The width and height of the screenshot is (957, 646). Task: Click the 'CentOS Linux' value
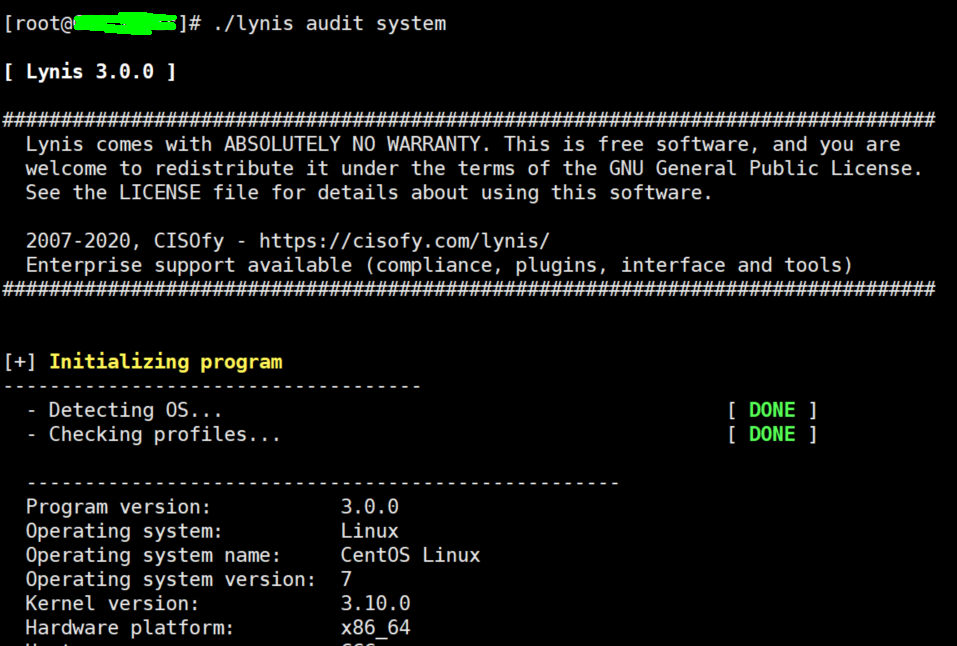tap(410, 556)
